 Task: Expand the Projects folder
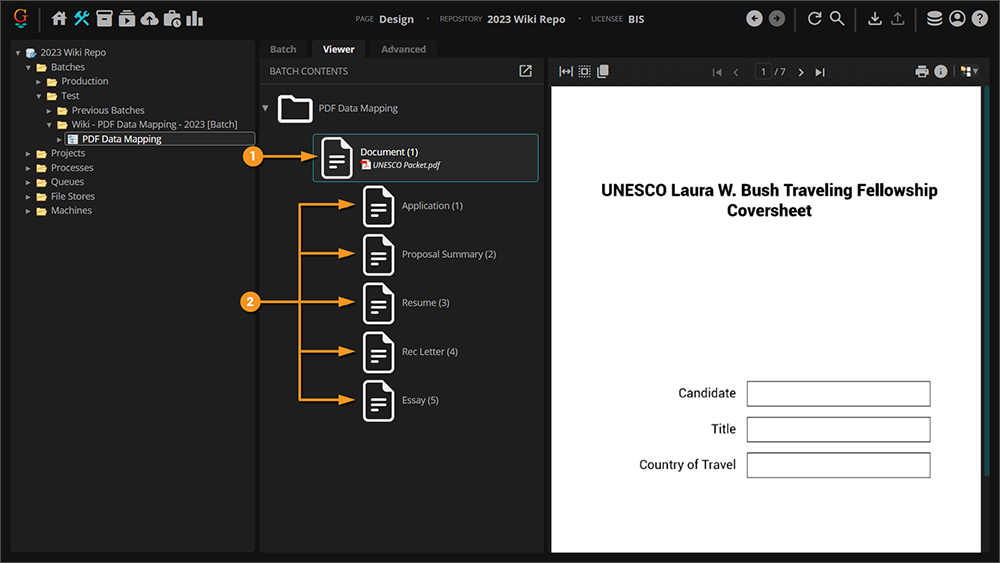click(x=28, y=154)
